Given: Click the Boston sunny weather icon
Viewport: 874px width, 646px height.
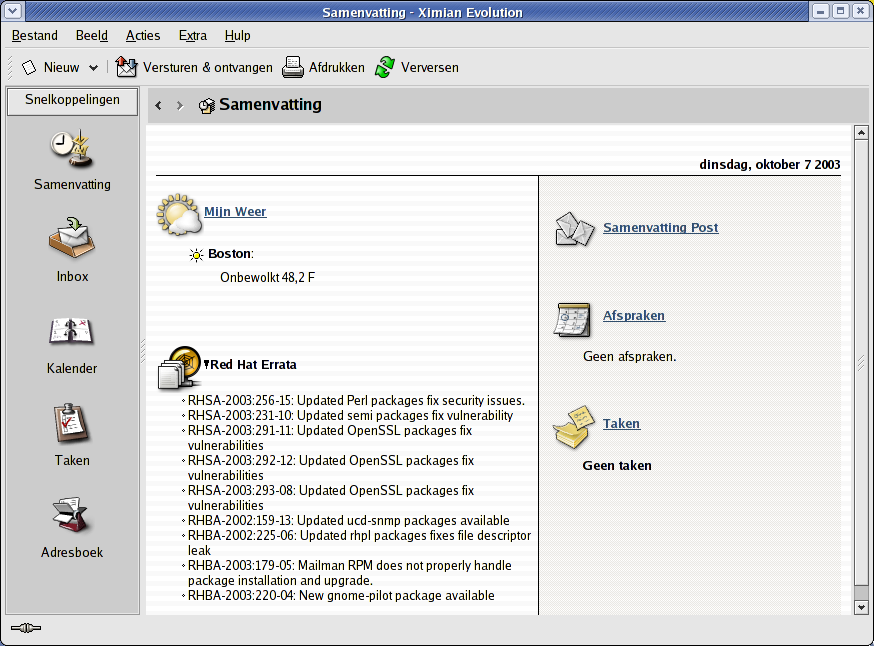Looking at the screenshot, I should [196, 255].
